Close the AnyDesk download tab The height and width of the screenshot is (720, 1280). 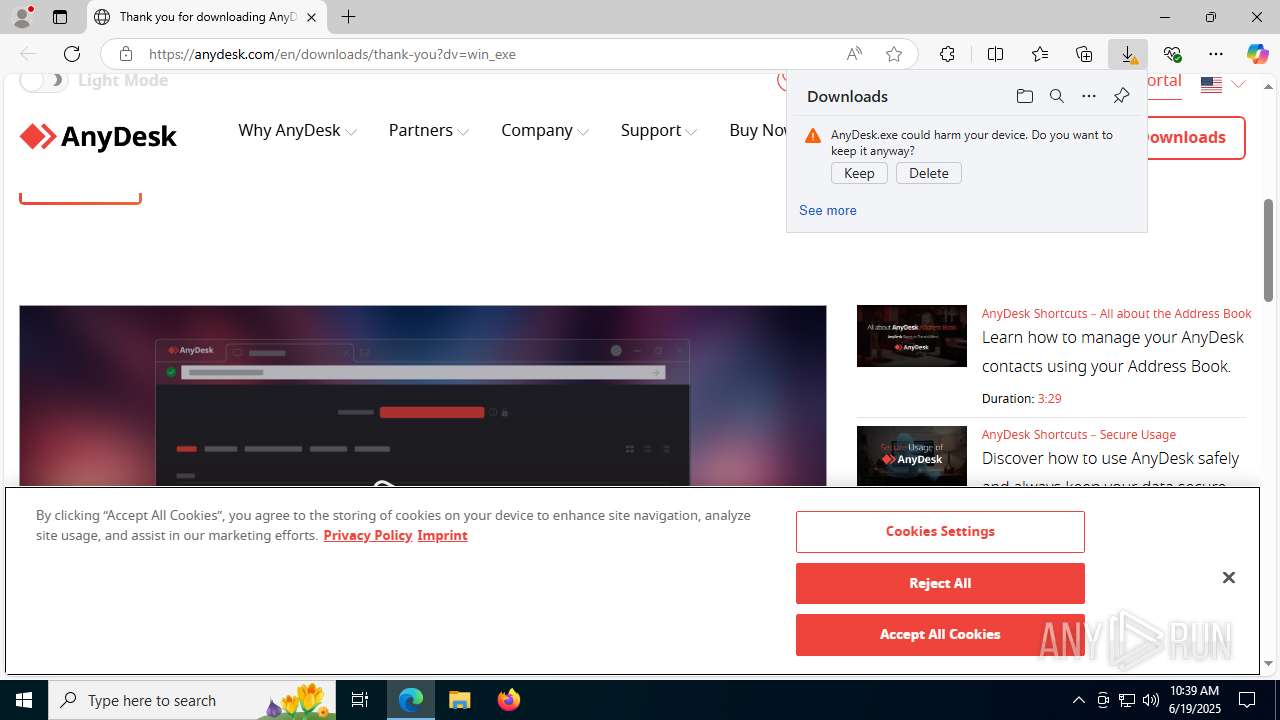coord(312,17)
